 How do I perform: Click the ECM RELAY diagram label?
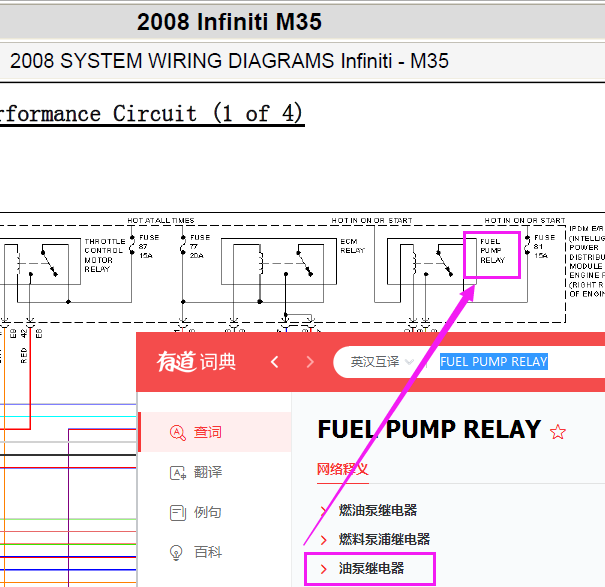[352, 246]
